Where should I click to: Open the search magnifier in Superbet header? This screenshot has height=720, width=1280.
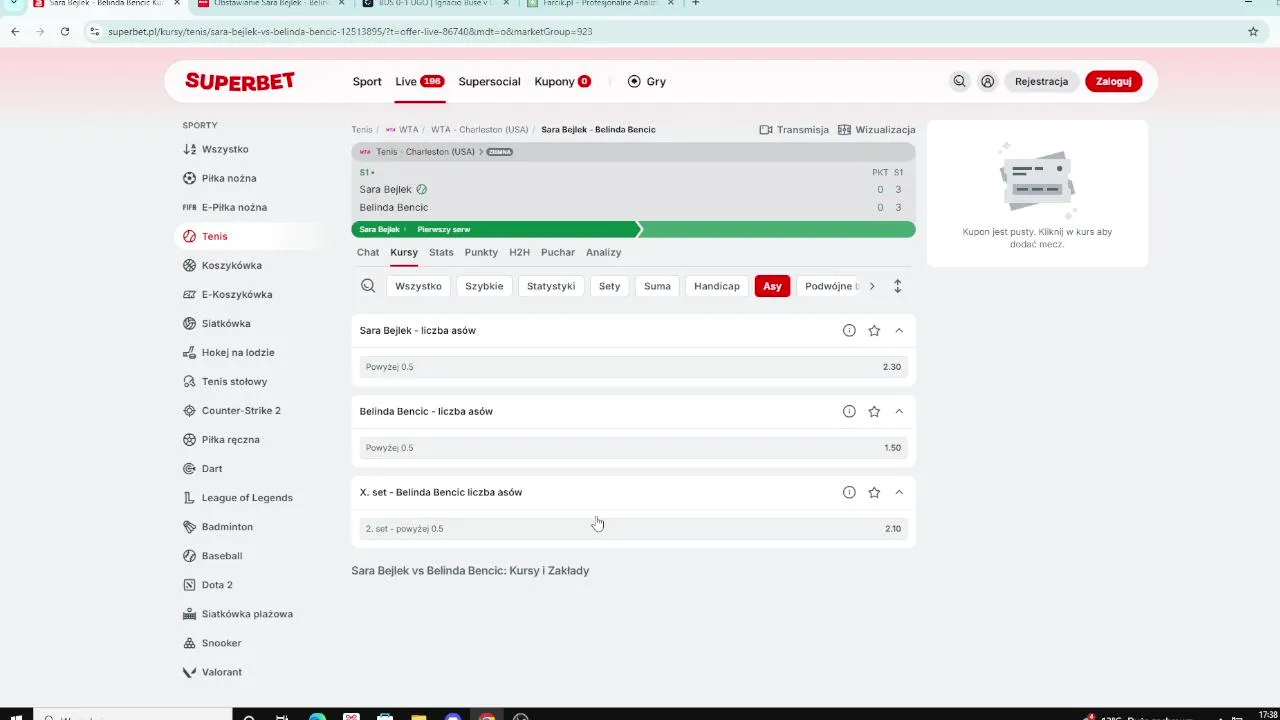point(959,82)
